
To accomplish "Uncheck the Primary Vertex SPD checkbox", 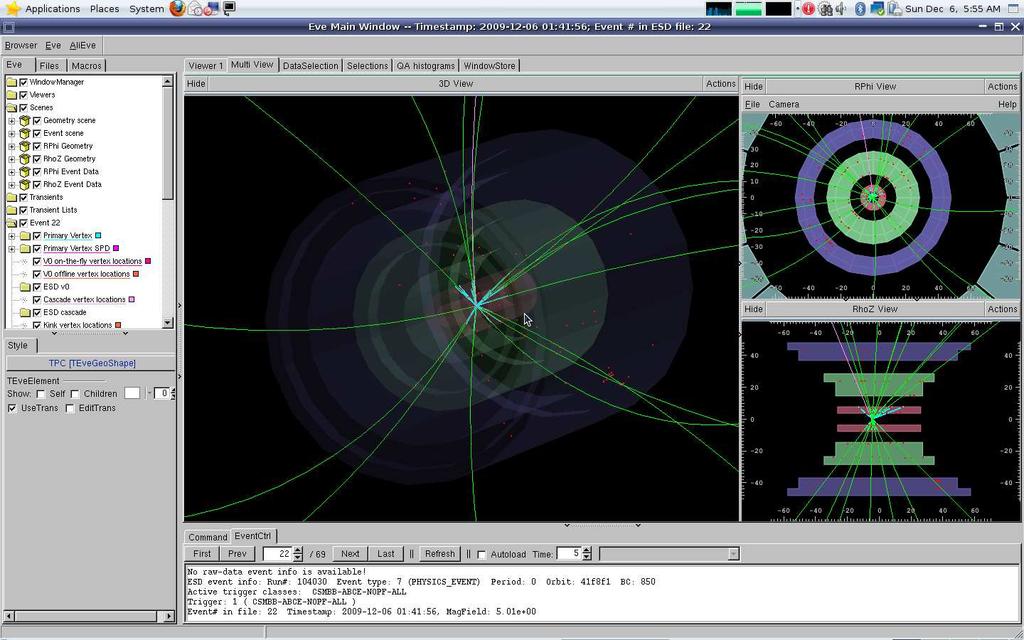I will 37,249.
